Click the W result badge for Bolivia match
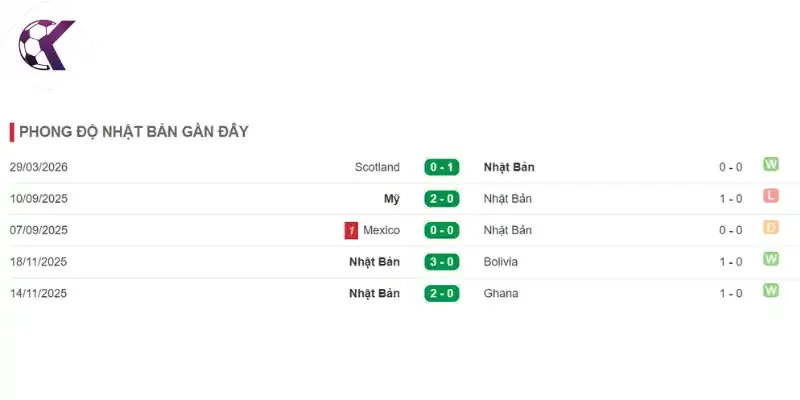The height and width of the screenshot is (400, 800). (x=770, y=259)
